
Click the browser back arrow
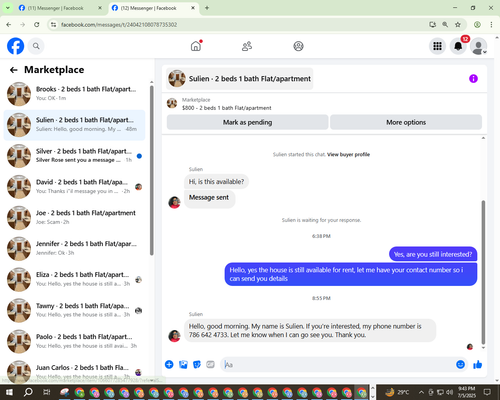tap(9, 25)
